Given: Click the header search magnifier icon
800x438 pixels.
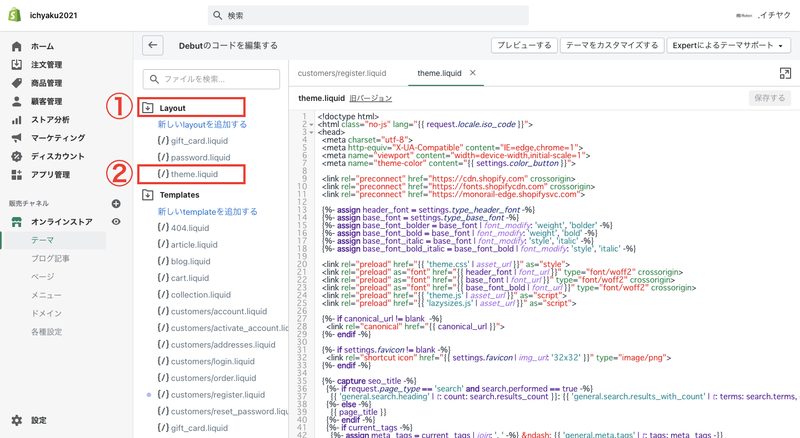Looking at the screenshot, I should tap(217, 15).
